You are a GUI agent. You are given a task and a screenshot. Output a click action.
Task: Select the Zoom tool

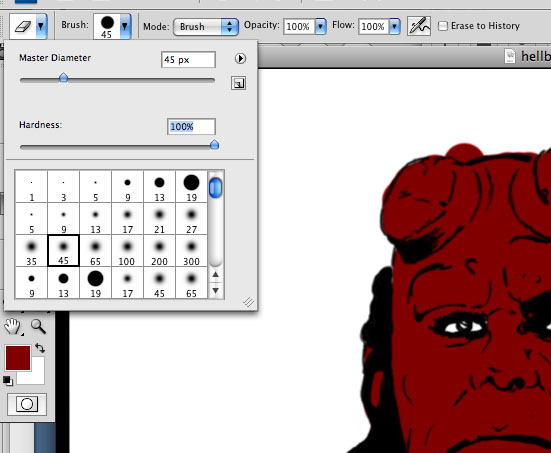point(38,326)
